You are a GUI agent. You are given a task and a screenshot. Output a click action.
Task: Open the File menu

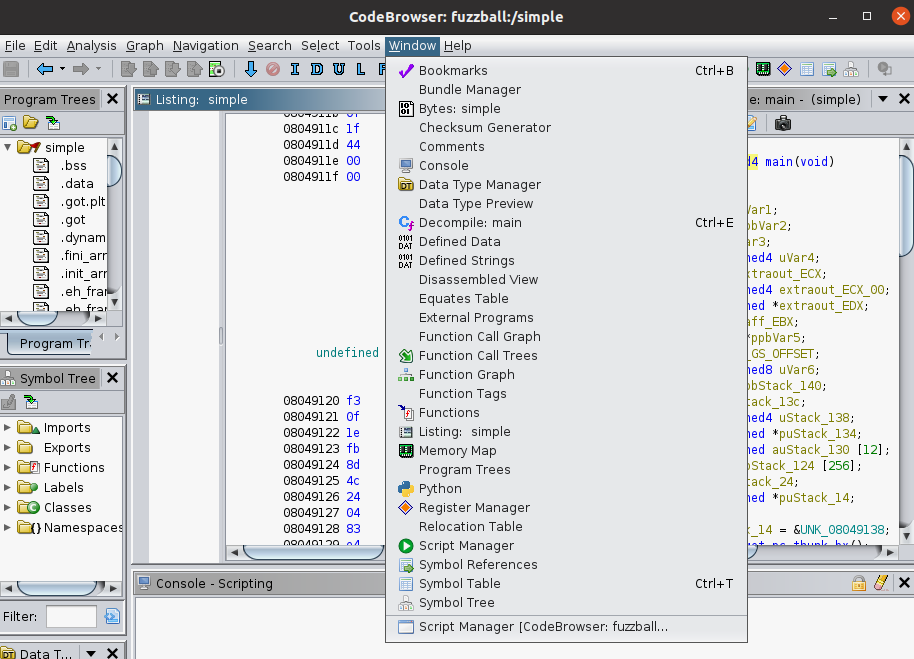(15, 45)
